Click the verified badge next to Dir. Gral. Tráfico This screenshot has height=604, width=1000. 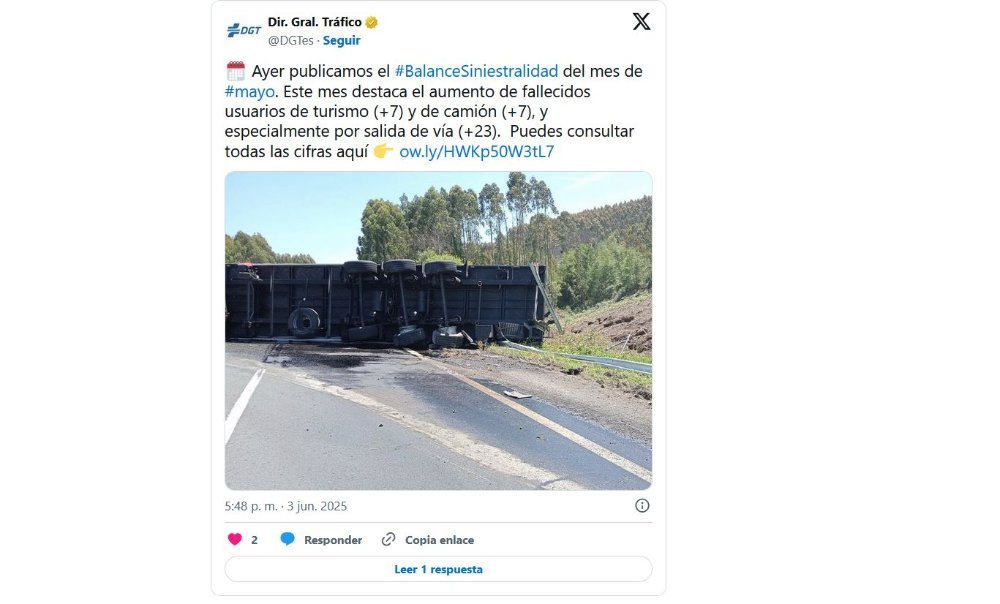[371, 22]
